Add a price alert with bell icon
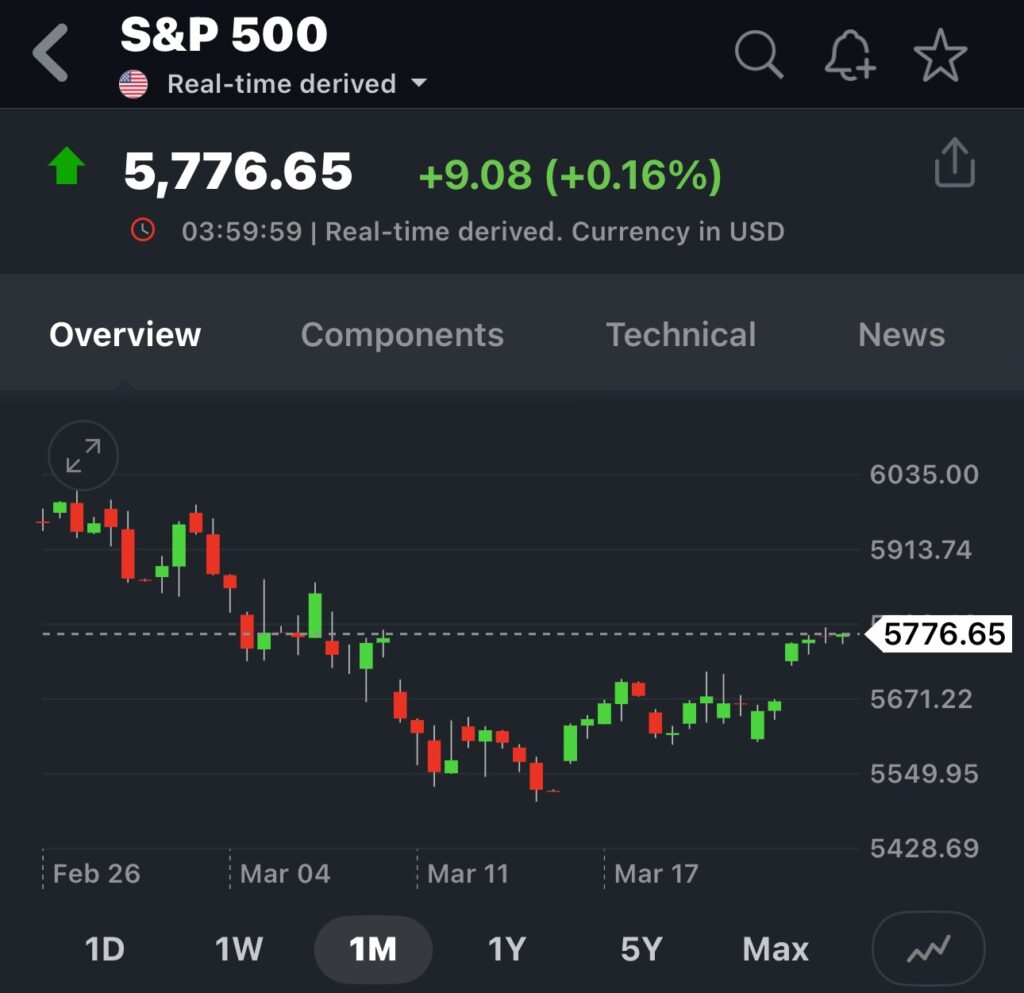Image resolution: width=1024 pixels, height=993 pixels. pos(849,54)
